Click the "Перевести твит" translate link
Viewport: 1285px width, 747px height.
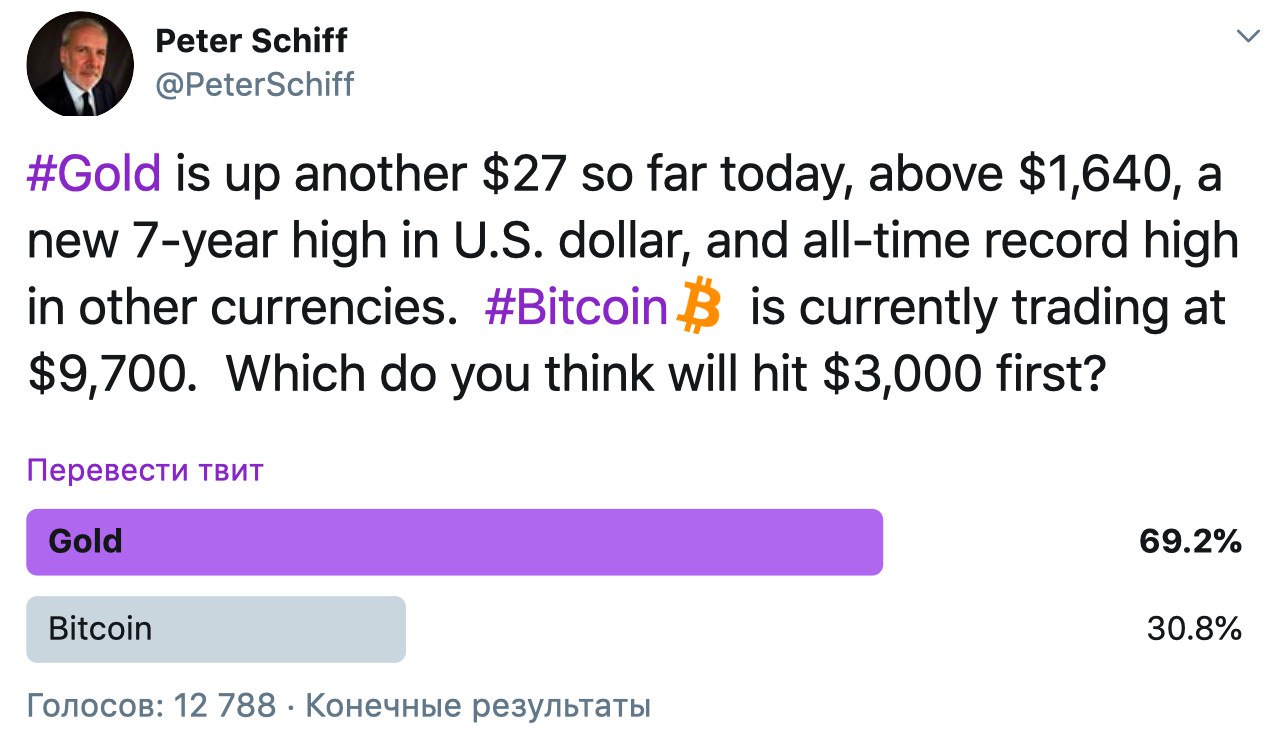145,470
